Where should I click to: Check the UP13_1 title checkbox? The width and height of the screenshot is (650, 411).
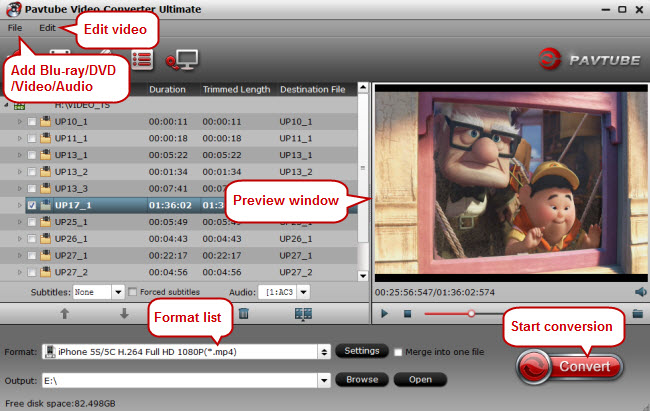click(x=32, y=155)
